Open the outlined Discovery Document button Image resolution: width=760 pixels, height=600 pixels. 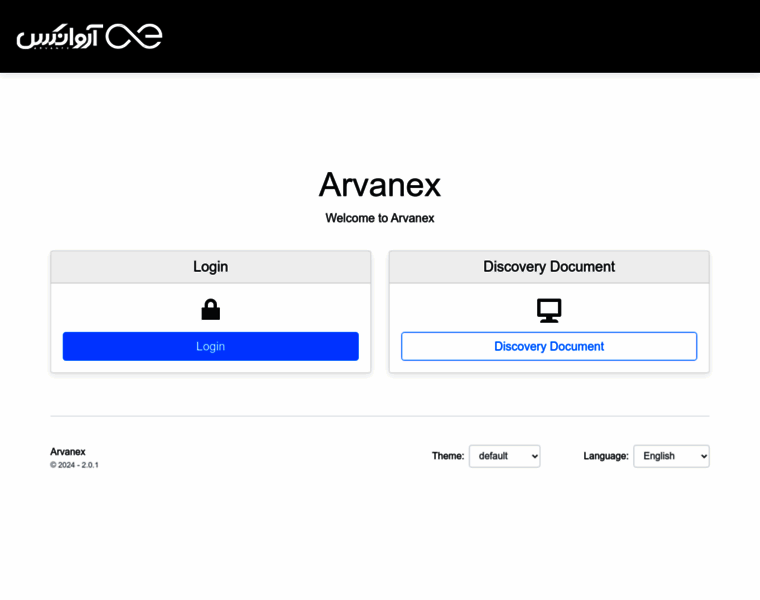point(549,346)
